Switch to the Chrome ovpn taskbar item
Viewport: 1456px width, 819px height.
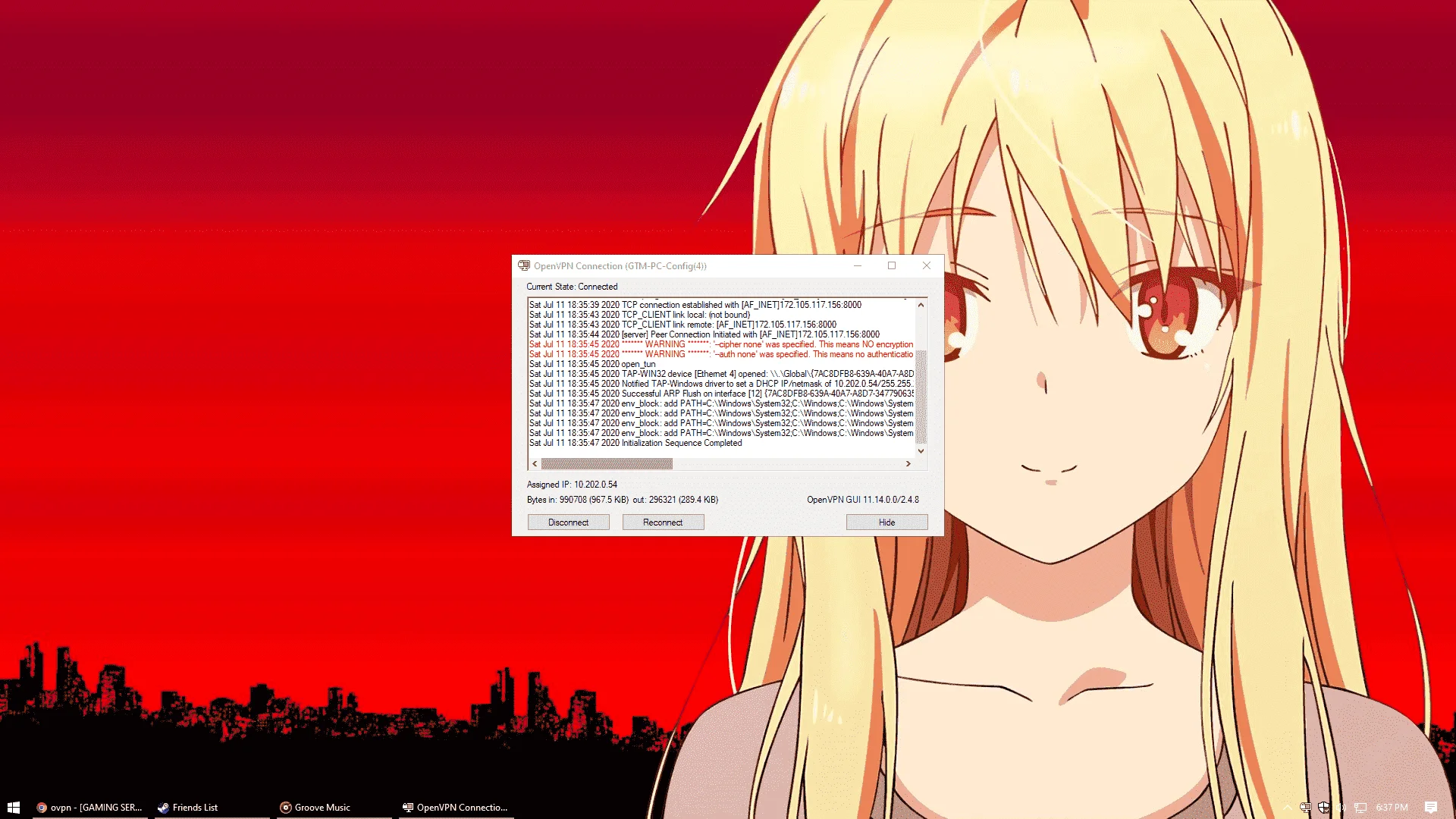89,808
